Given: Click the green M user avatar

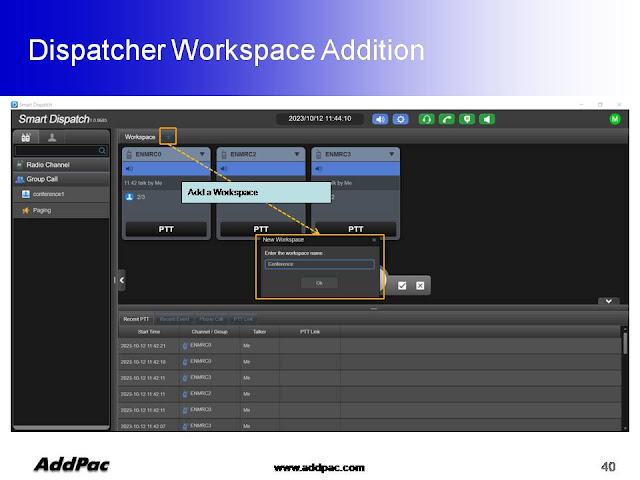Looking at the screenshot, I should (615, 119).
